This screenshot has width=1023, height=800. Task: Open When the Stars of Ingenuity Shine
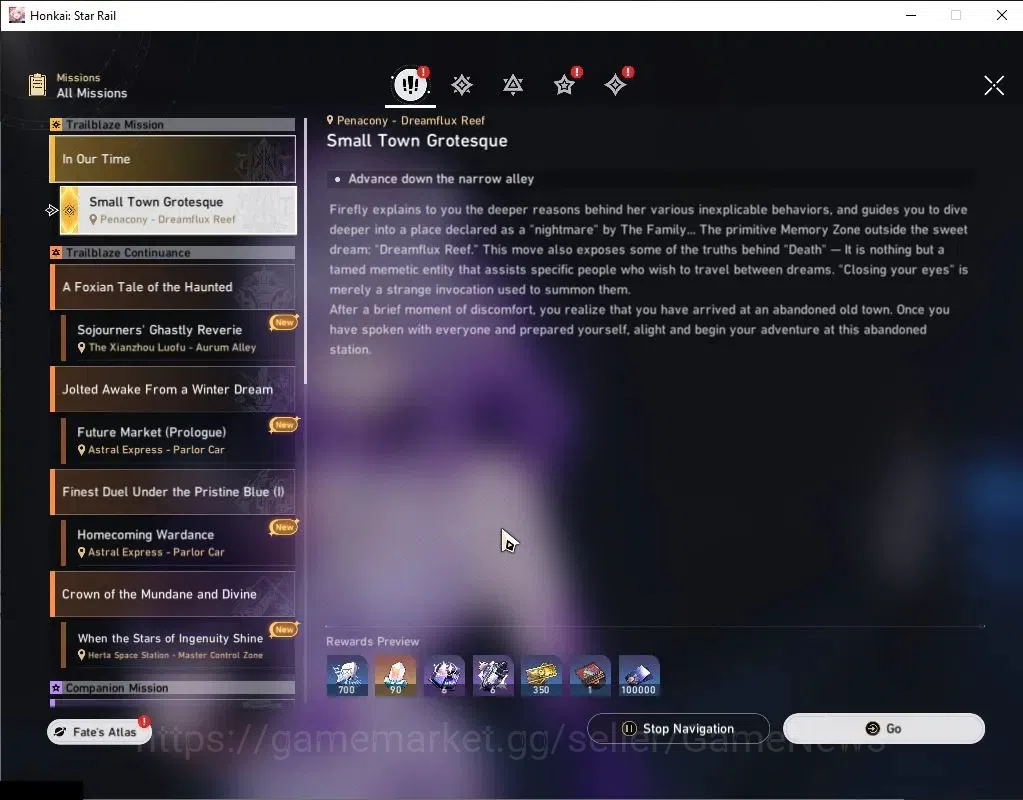pyautogui.click(x=178, y=645)
